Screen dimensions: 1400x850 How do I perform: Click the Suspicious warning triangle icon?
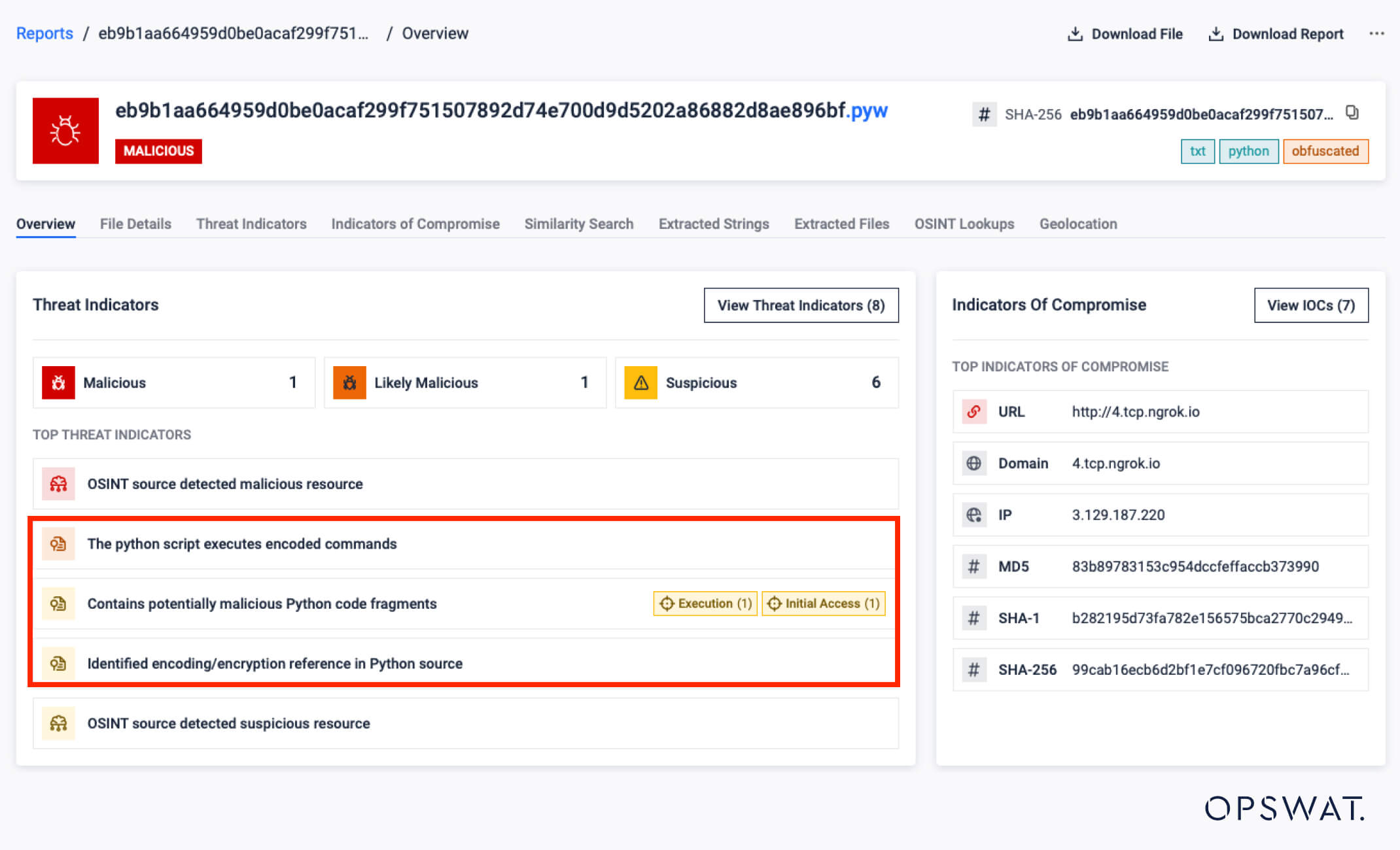point(640,382)
